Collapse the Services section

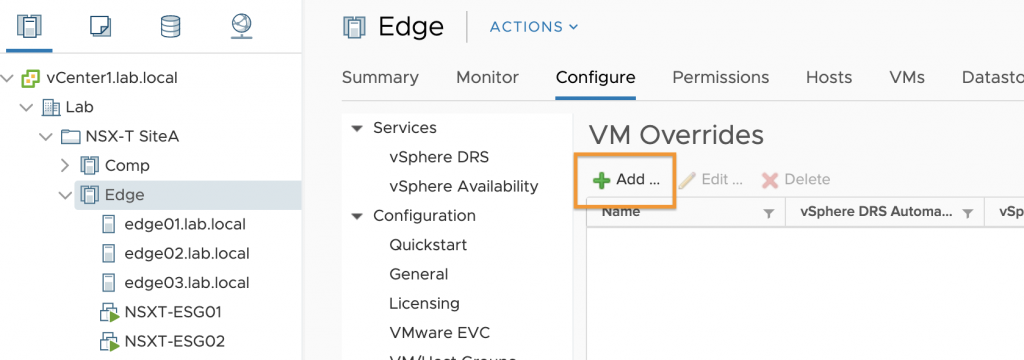(357, 128)
